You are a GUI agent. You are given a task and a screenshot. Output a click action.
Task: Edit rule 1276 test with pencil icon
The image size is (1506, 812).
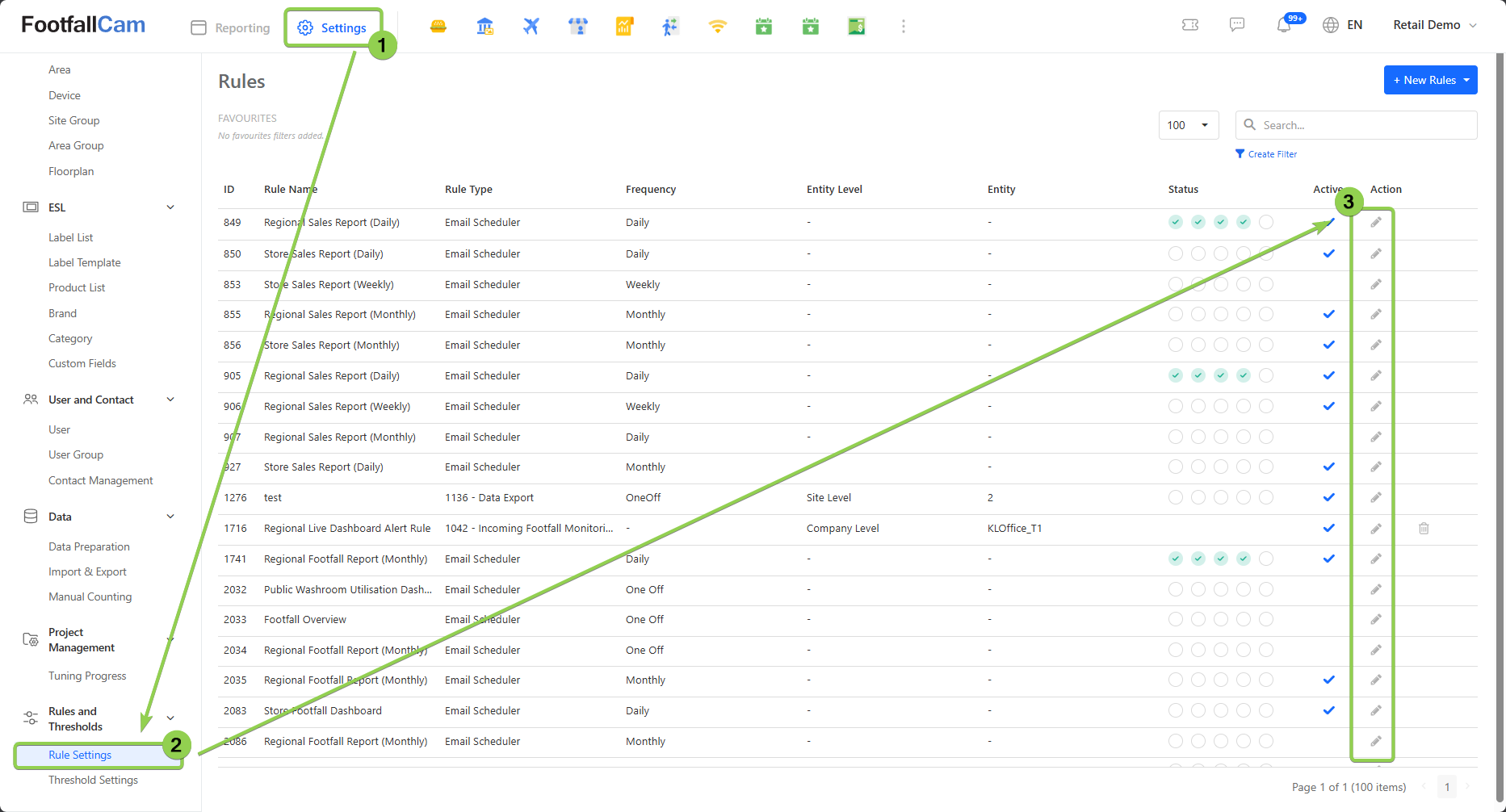tap(1376, 498)
